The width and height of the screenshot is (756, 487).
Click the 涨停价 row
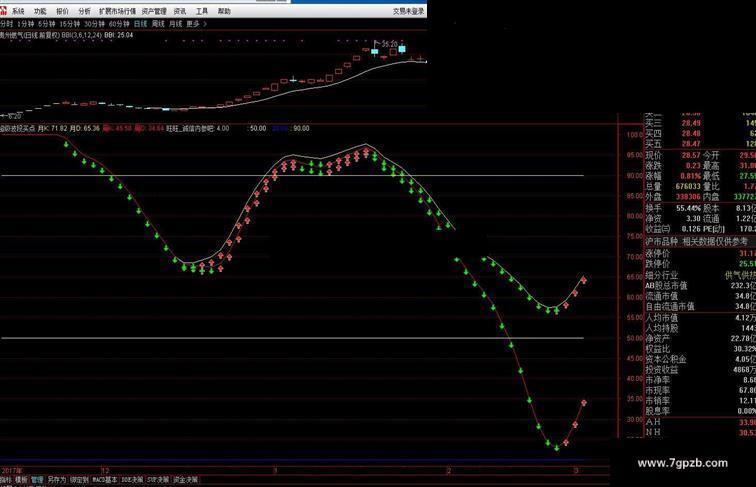[701, 253]
